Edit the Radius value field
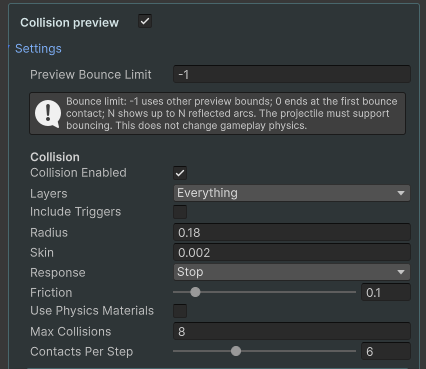This screenshot has width=426, height=369. [292, 232]
